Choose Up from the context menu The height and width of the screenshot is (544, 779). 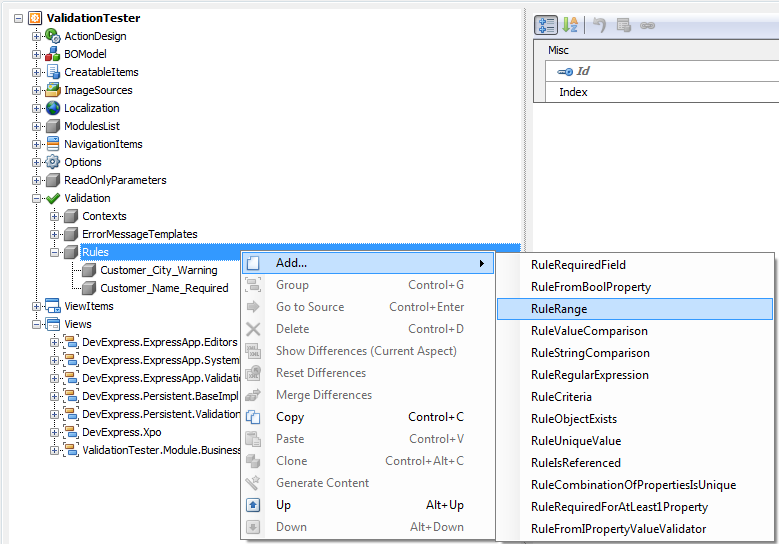[368, 505]
